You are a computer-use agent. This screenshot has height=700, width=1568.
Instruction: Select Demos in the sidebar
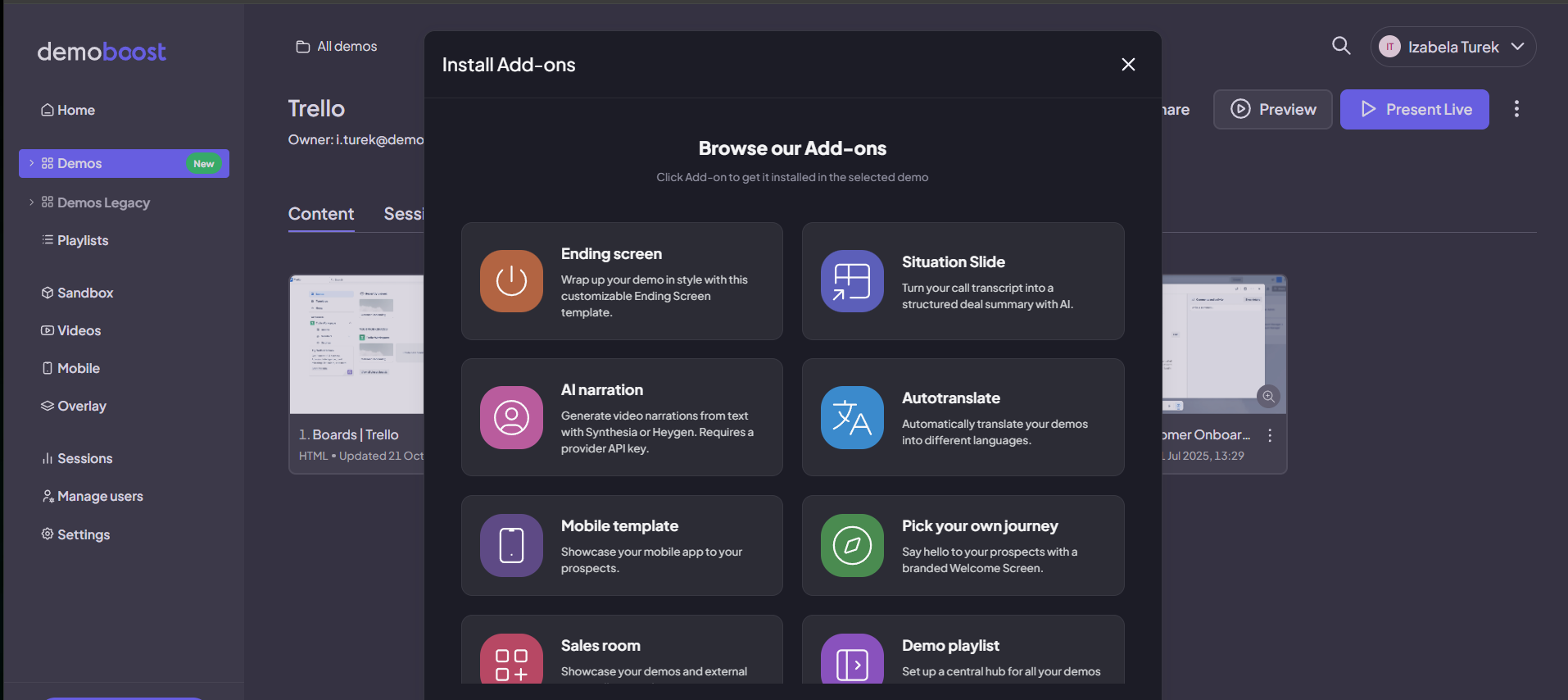coord(124,163)
